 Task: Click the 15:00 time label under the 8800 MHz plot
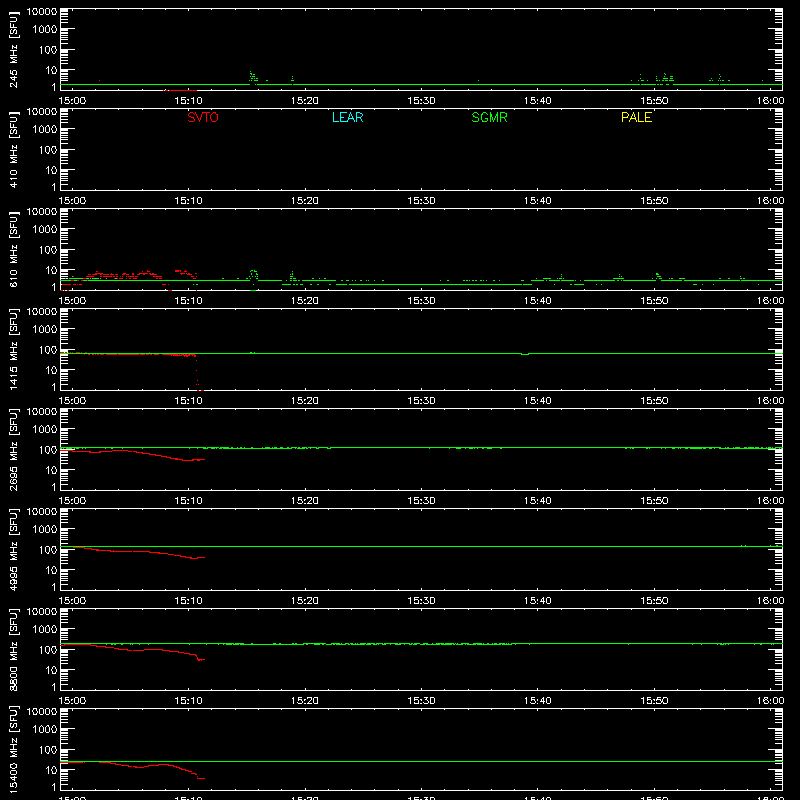point(72,701)
